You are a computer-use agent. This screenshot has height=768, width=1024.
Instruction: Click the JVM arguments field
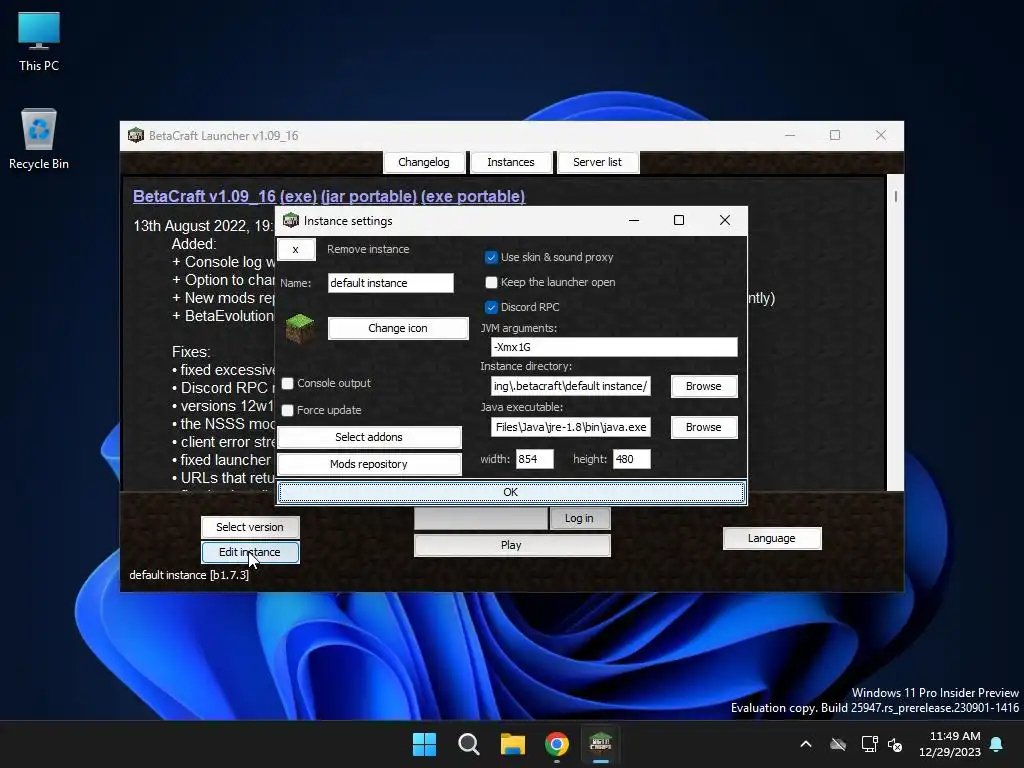pyautogui.click(x=614, y=347)
